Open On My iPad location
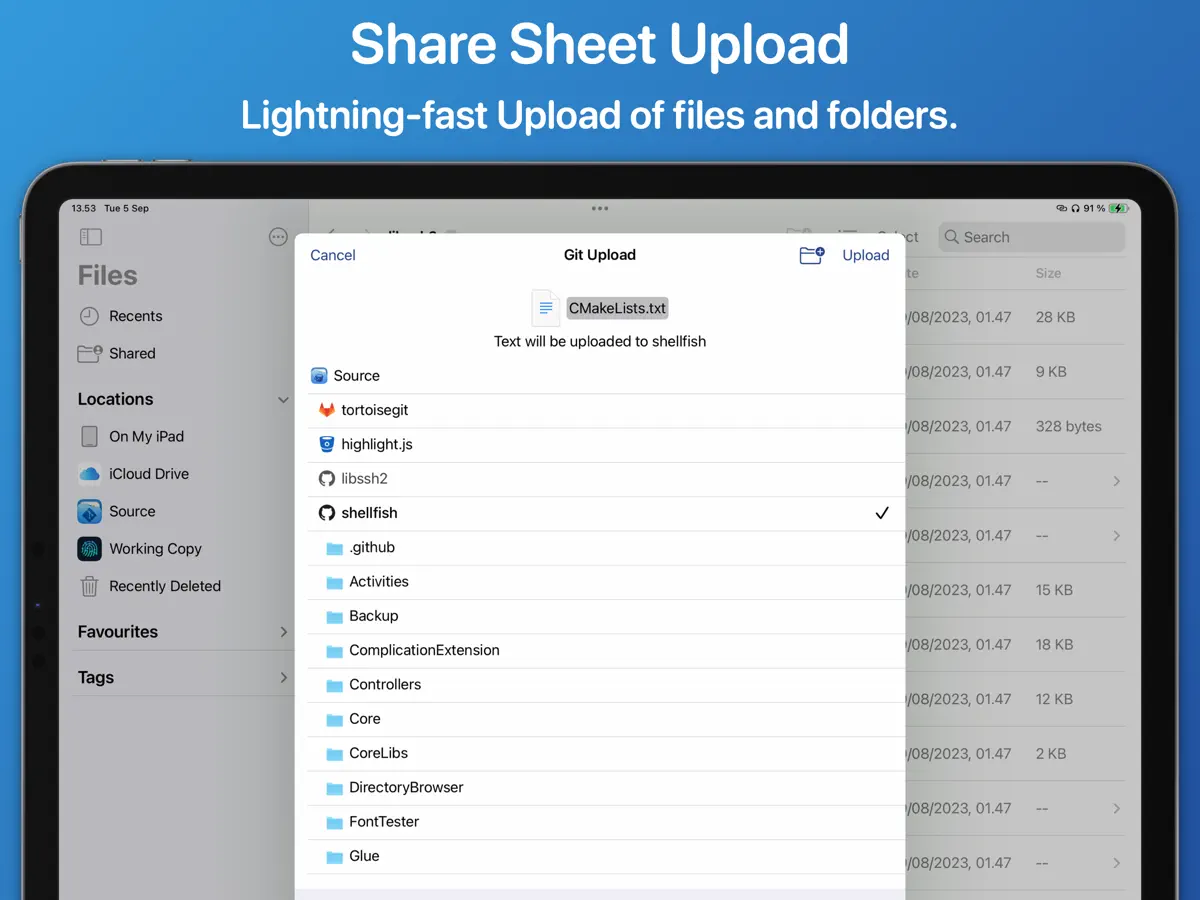 coord(183,436)
